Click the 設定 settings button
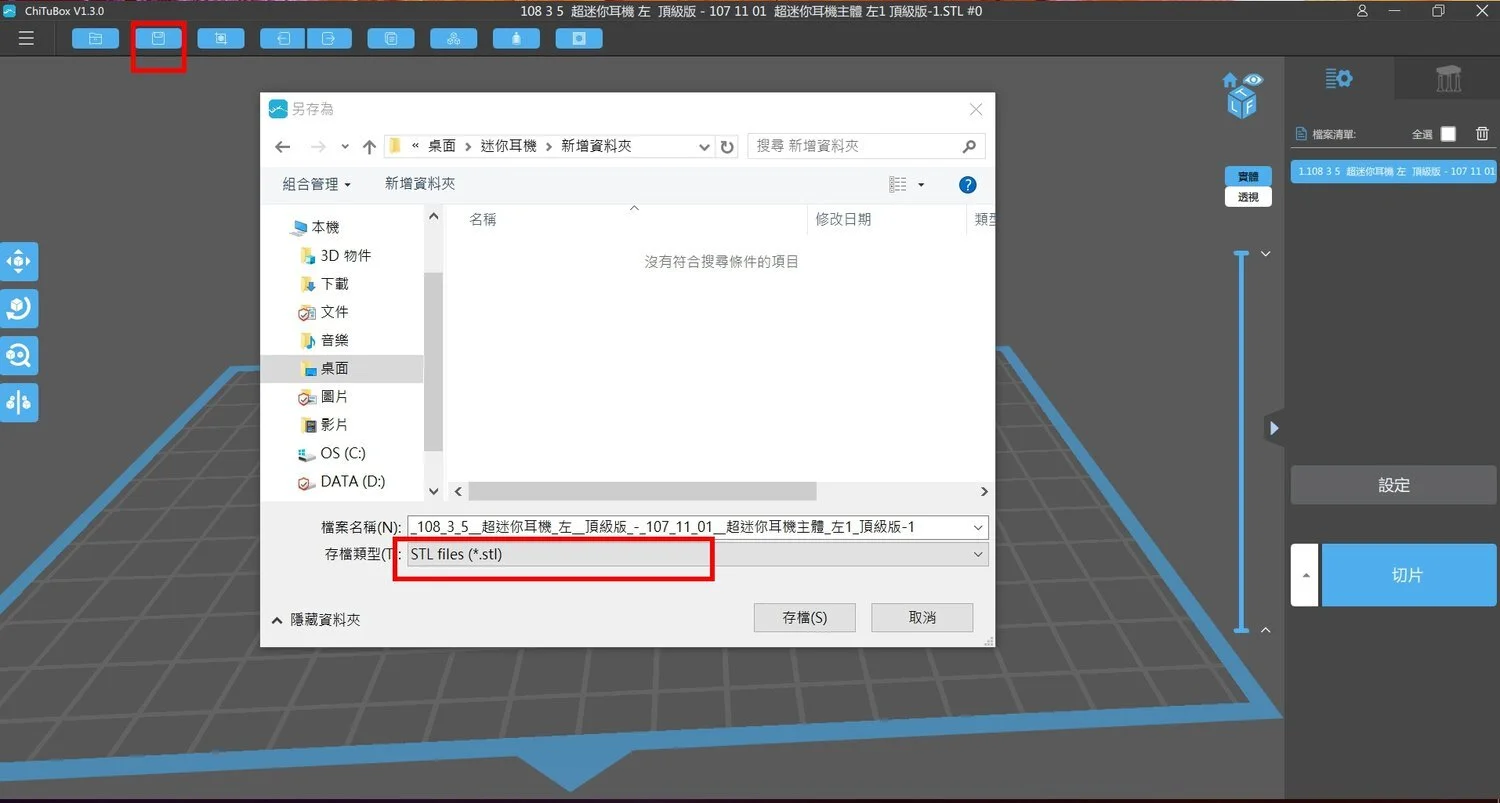 1394,485
